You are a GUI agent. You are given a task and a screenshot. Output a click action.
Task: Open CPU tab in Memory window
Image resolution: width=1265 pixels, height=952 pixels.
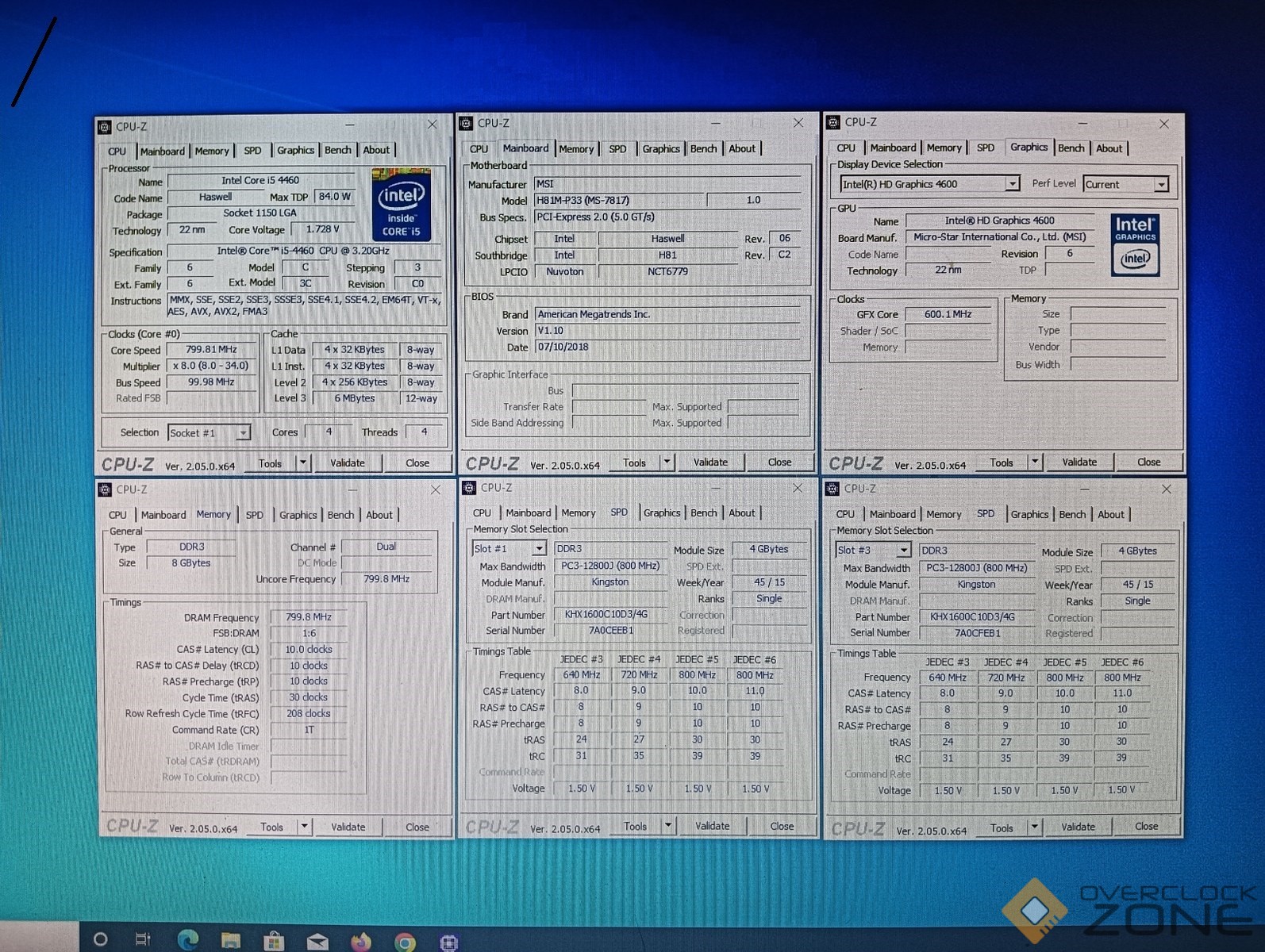click(x=117, y=515)
